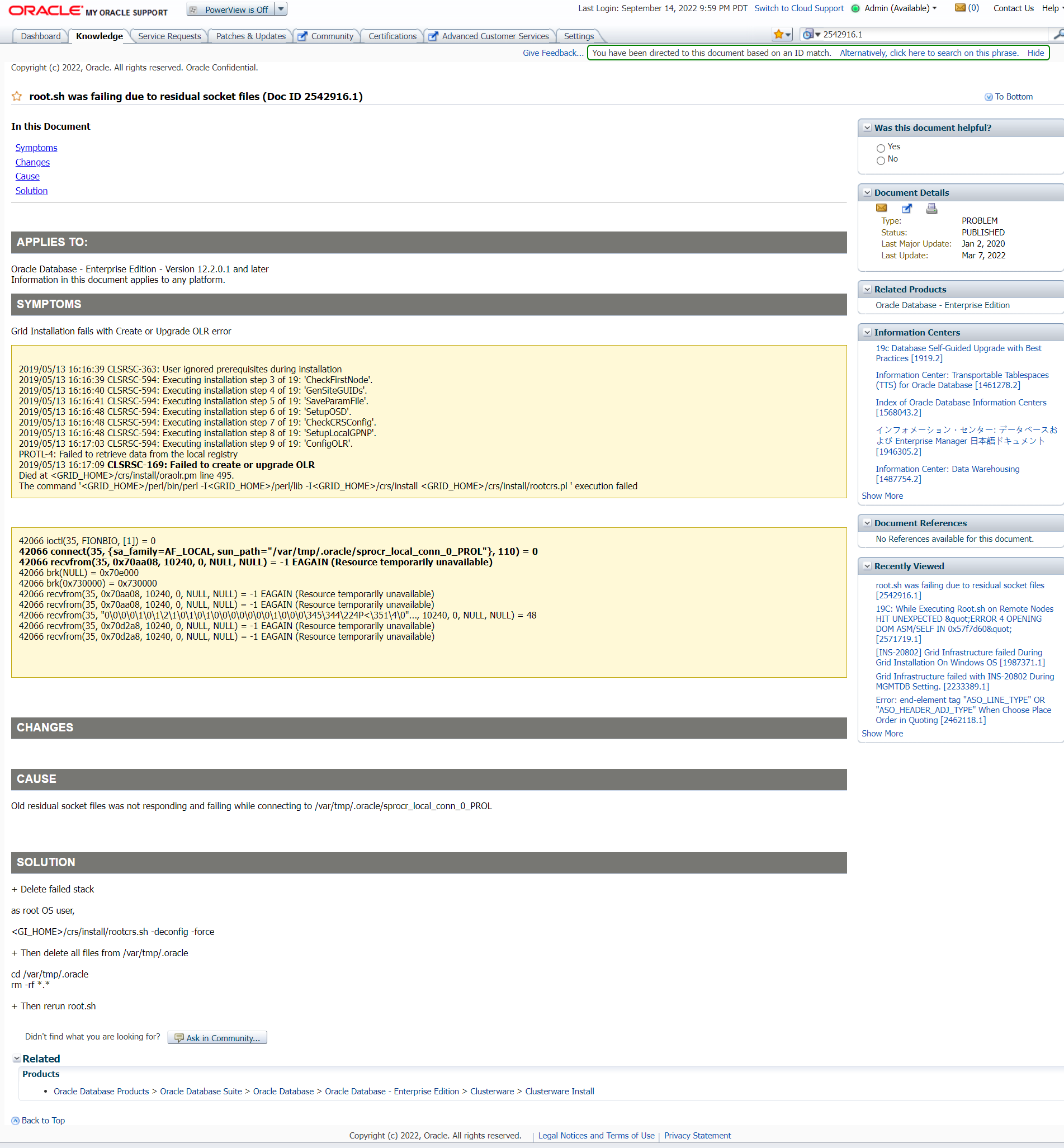This screenshot has height=1148, width=1064.
Task: Open Oracle Database - Enterprise Edition related product
Action: point(942,305)
